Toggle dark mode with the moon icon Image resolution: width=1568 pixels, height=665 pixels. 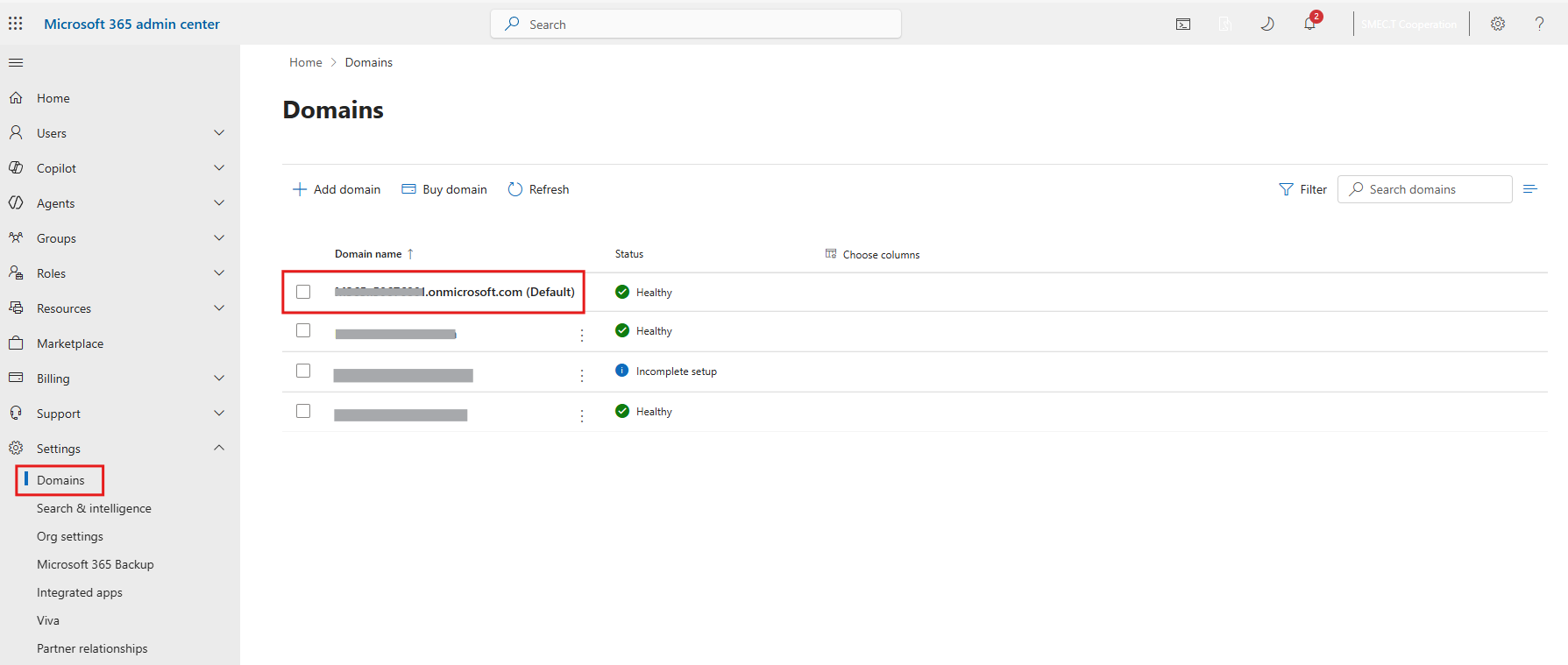click(x=1267, y=24)
